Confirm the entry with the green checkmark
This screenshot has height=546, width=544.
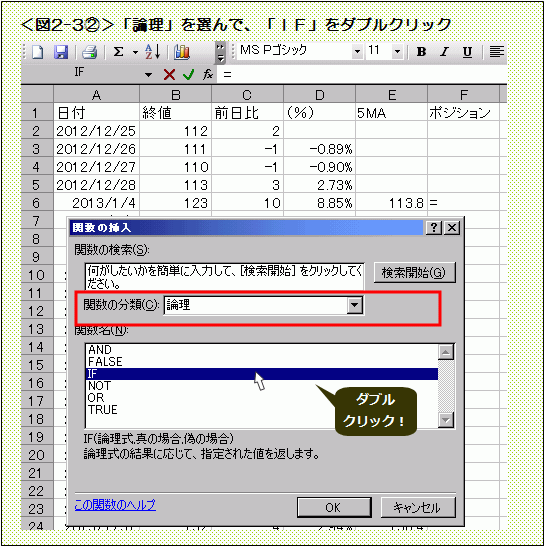coord(188,74)
